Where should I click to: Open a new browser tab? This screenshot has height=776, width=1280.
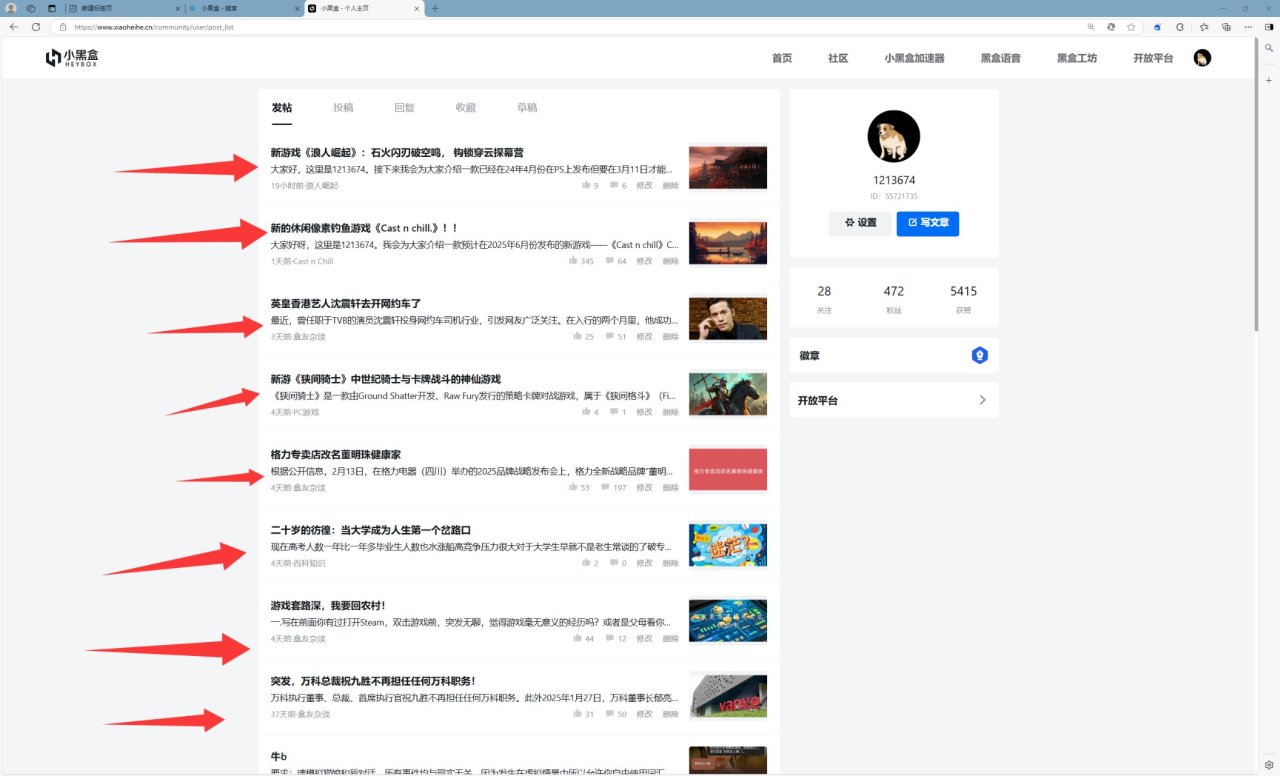[x=434, y=8]
